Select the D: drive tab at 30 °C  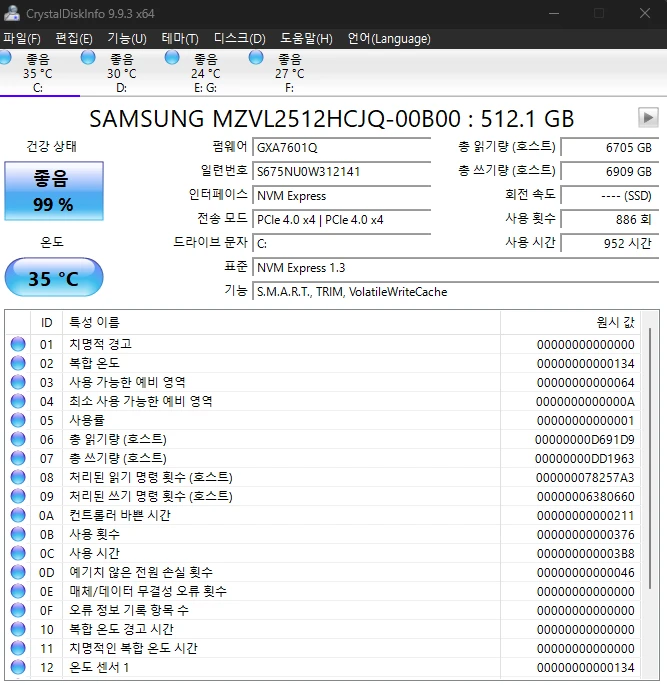click(x=121, y=73)
